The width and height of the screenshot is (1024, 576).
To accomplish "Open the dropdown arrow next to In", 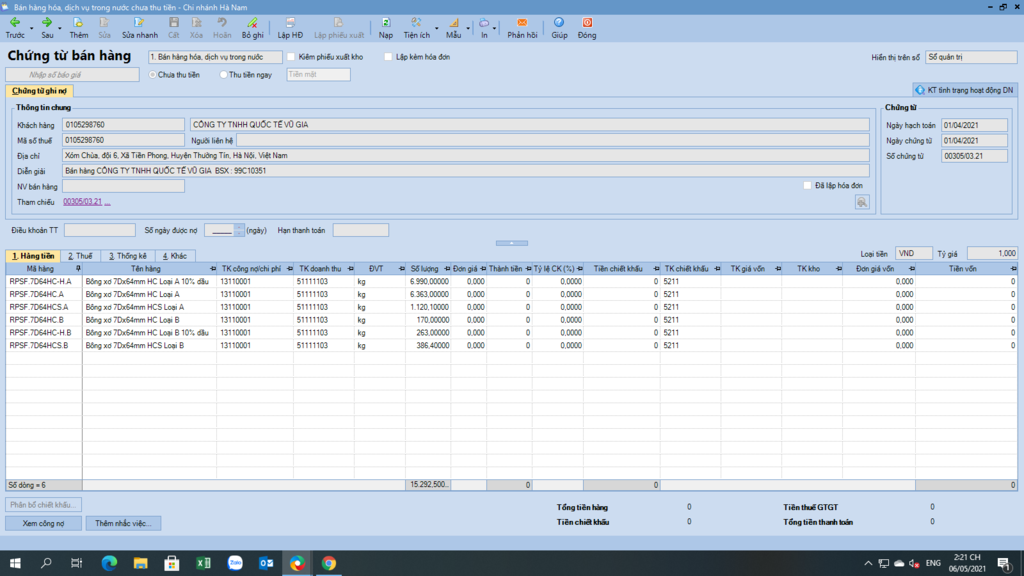I will point(494,29).
